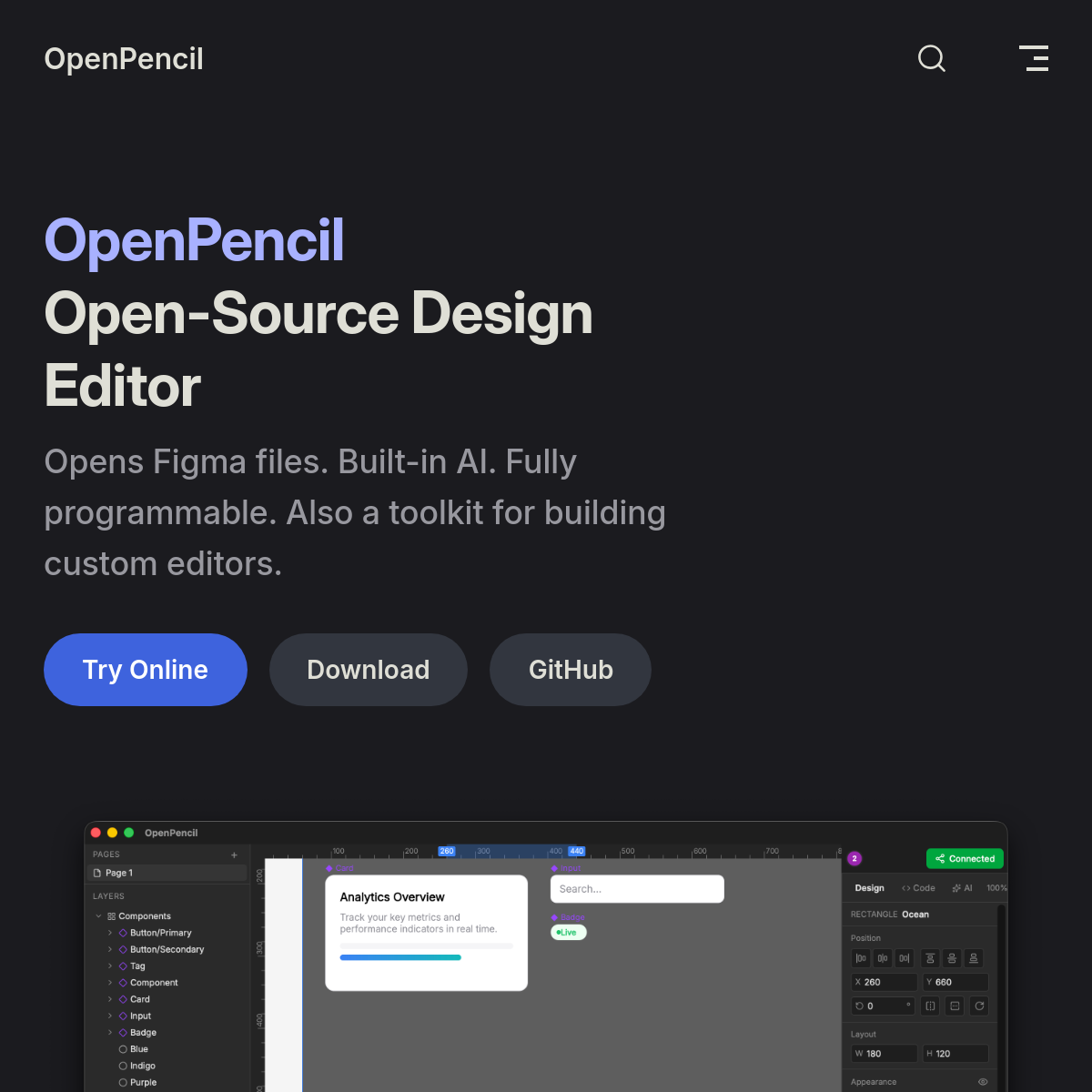
Task: Click the gradient progress bar in Analytics Overview
Action: (x=400, y=957)
